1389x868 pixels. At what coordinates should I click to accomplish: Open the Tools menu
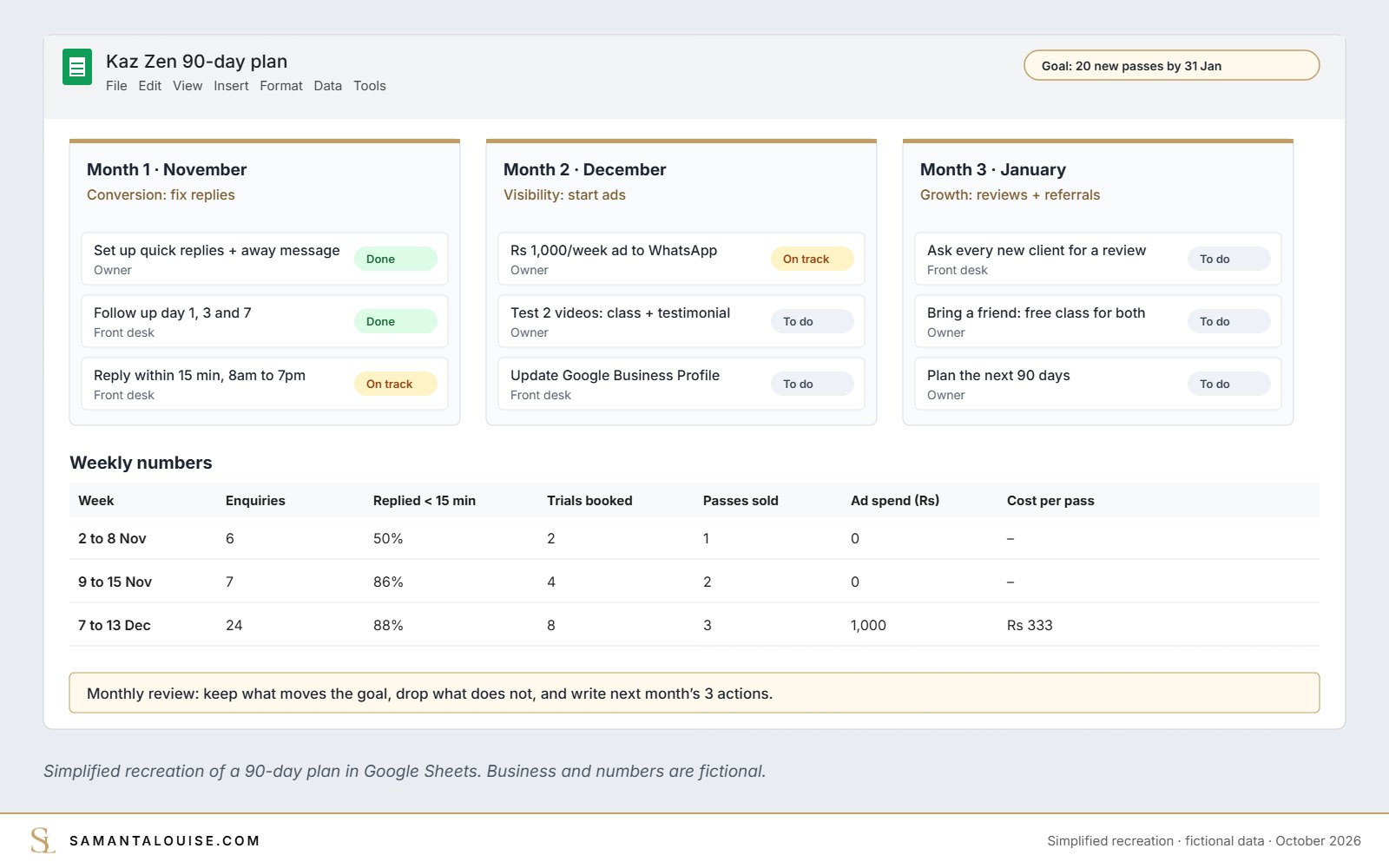point(369,86)
